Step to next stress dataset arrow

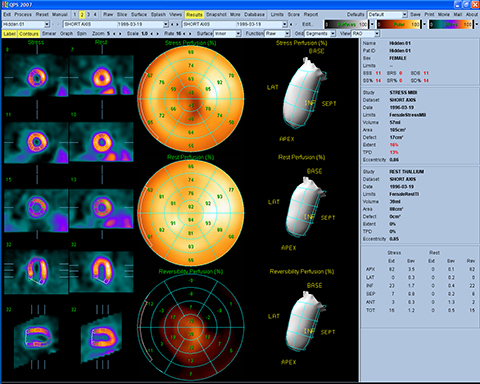pyautogui.click(x=177, y=24)
